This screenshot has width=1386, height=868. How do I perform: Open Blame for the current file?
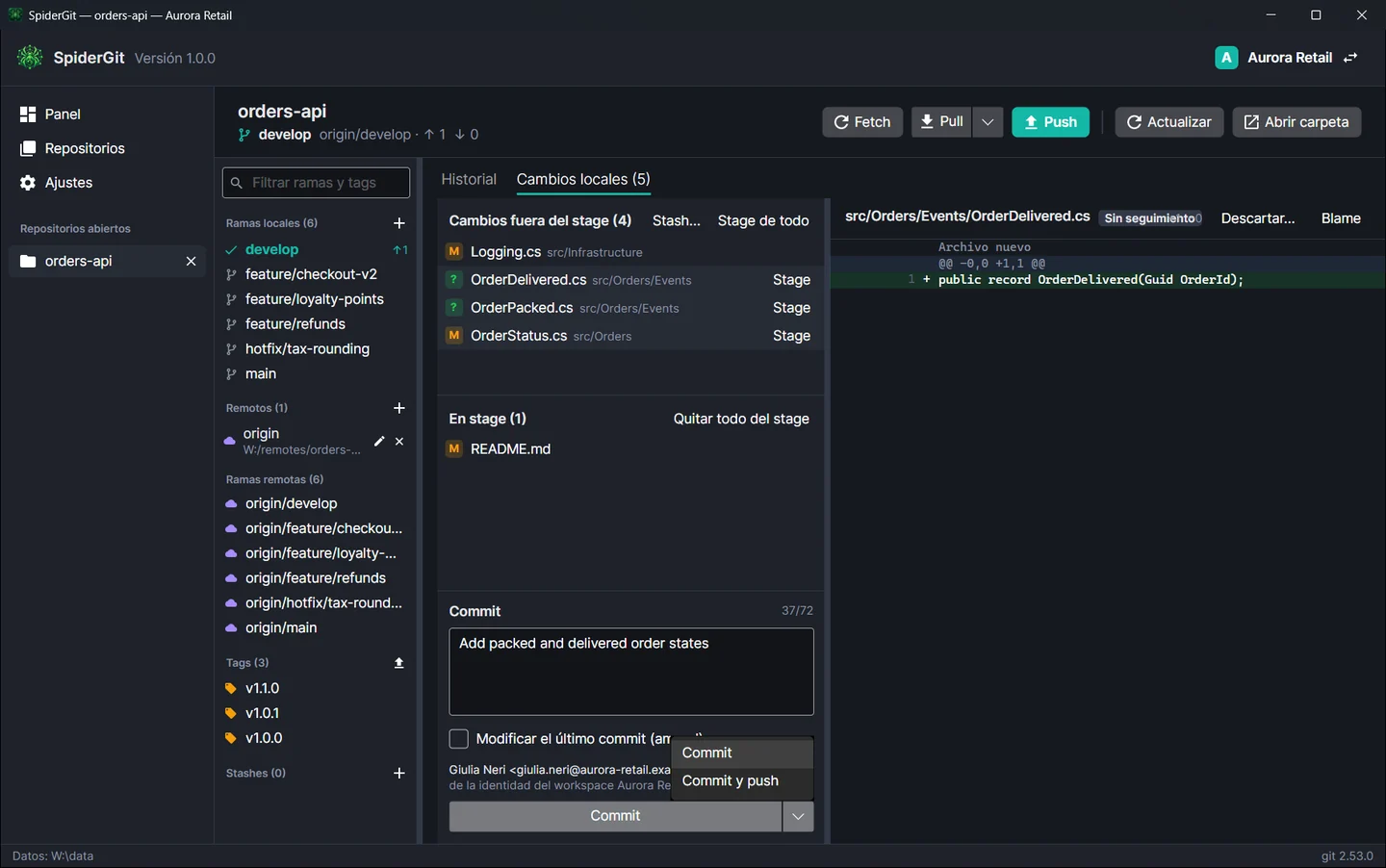tap(1341, 218)
